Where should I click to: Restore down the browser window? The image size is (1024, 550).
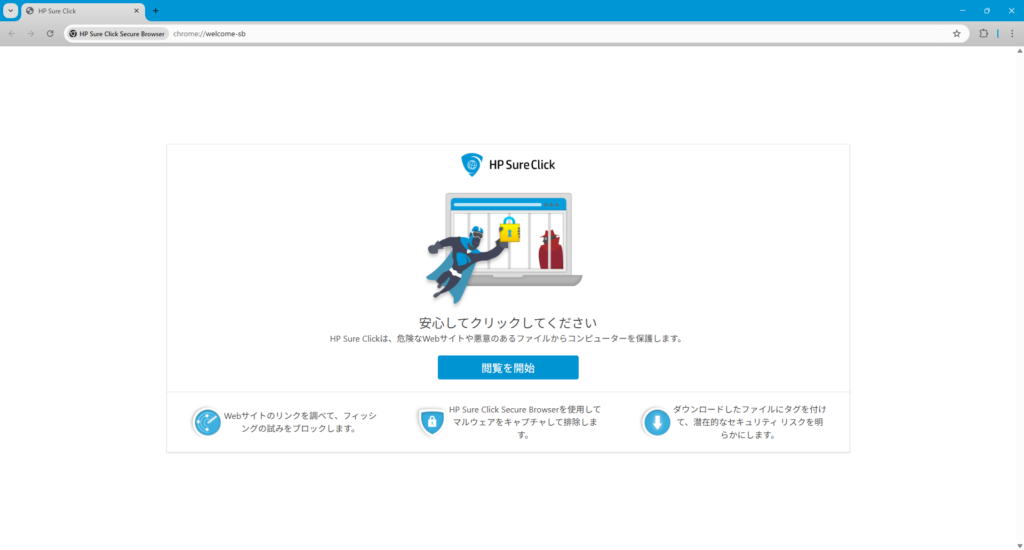(986, 10)
